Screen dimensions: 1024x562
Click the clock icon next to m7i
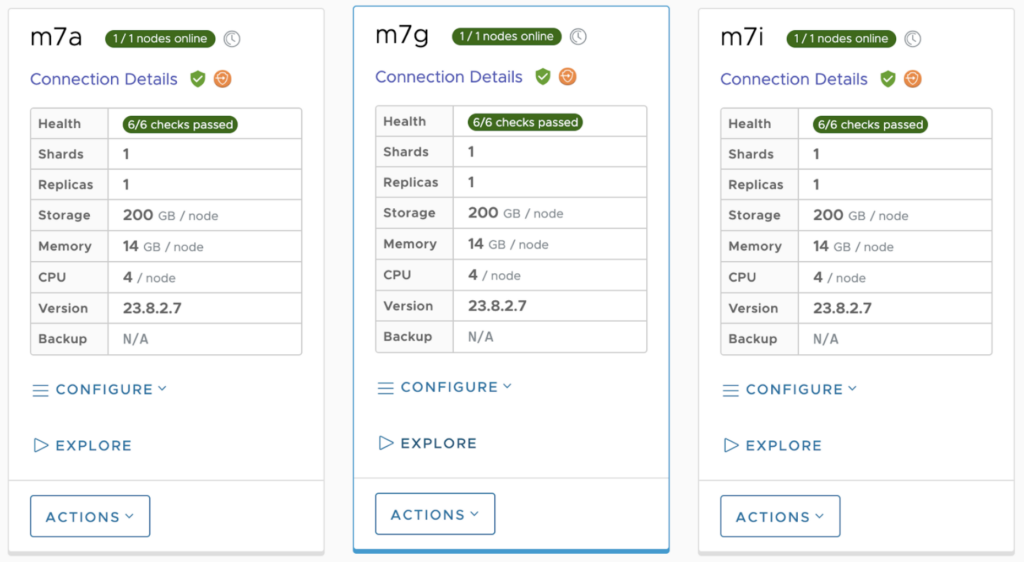913,39
